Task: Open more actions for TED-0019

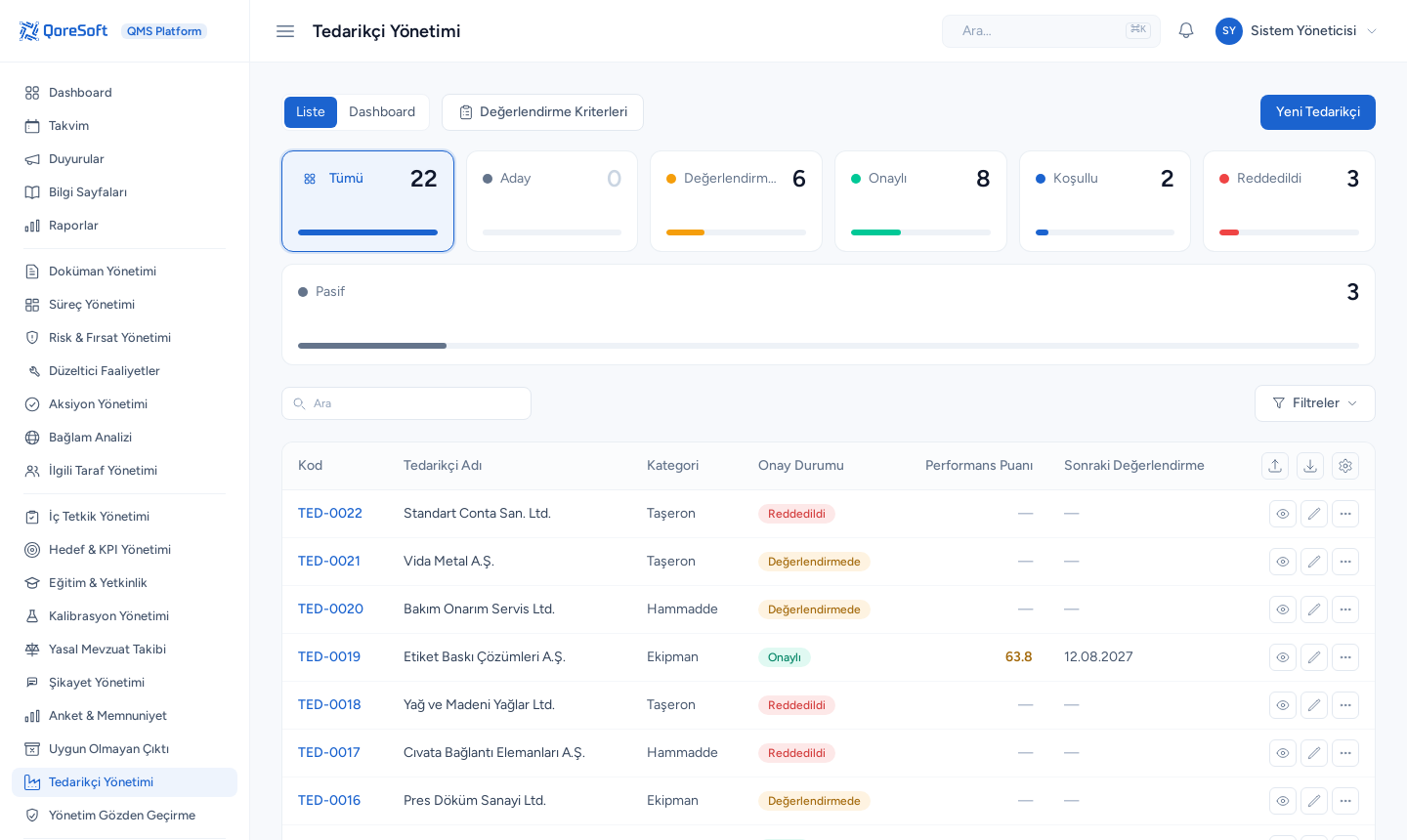Action: [x=1345, y=657]
